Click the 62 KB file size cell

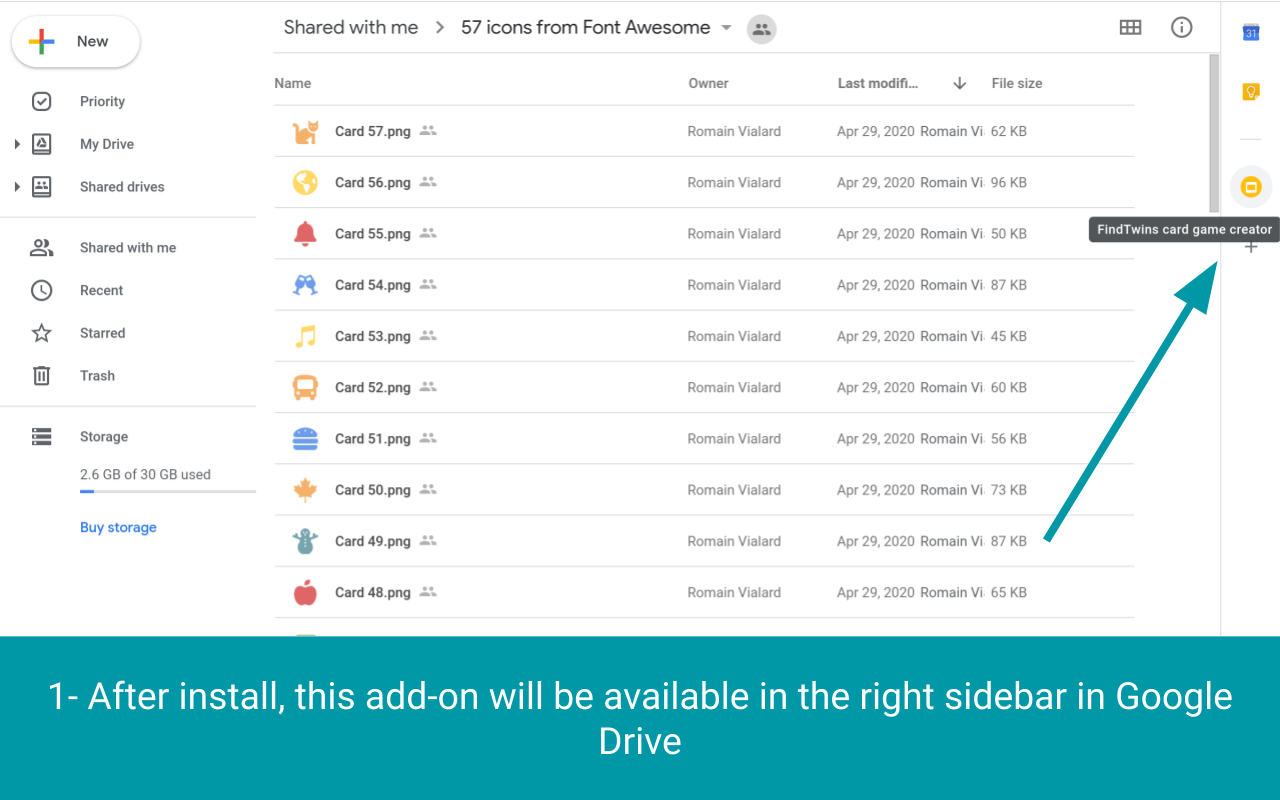click(x=1009, y=131)
